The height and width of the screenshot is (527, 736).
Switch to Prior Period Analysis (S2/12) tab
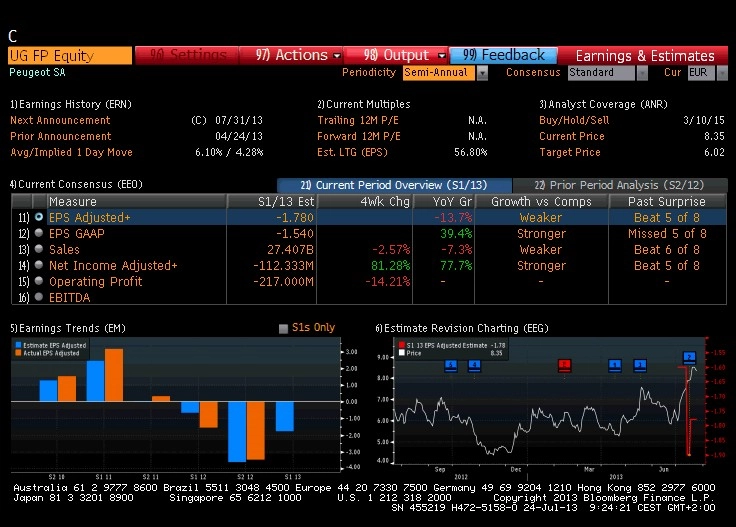click(x=620, y=185)
